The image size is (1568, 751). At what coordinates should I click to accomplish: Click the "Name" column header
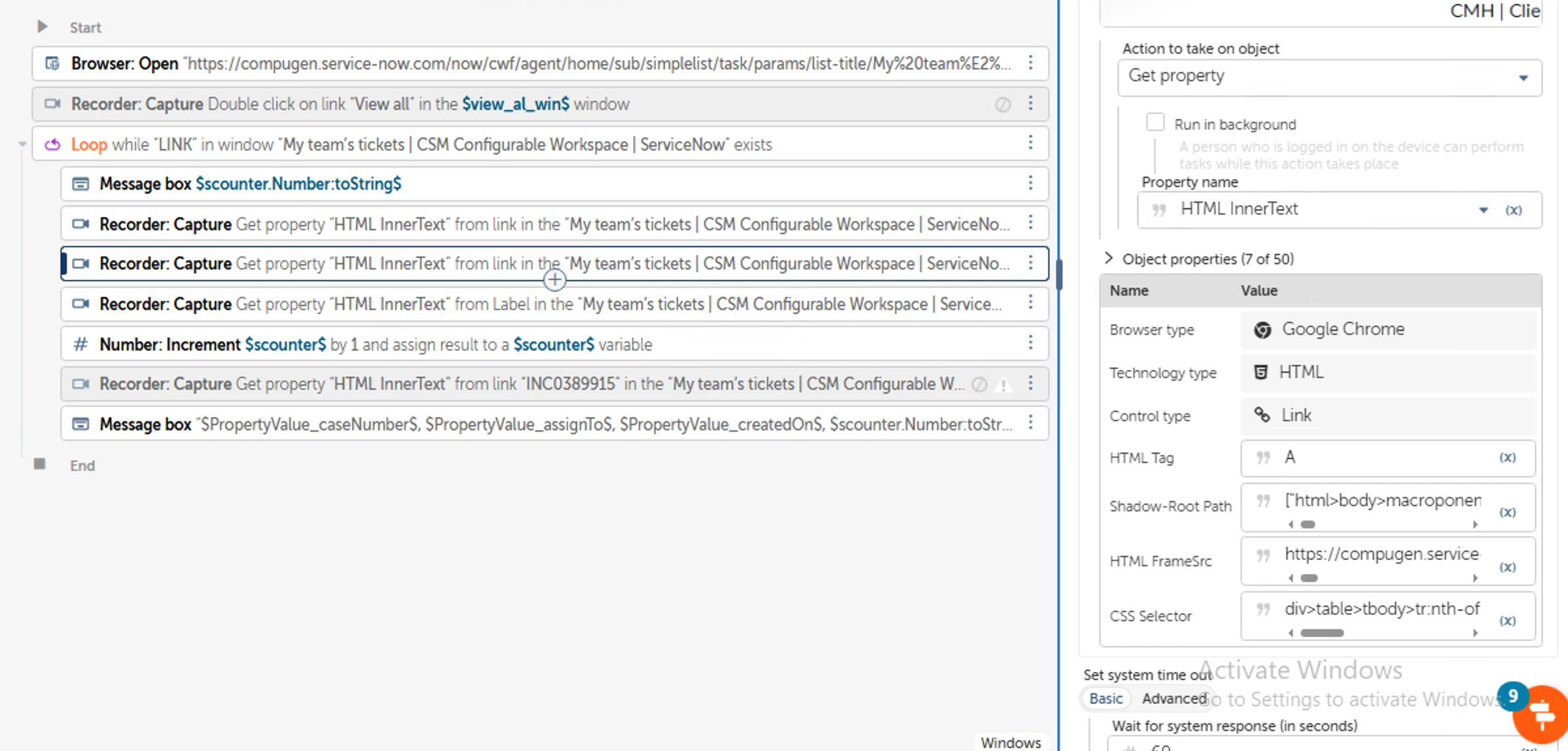(x=1129, y=290)
